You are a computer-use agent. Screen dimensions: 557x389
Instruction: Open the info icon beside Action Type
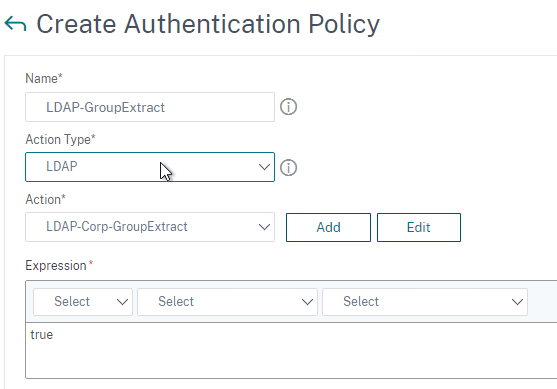pyautogui.click(x=288, y=167)
